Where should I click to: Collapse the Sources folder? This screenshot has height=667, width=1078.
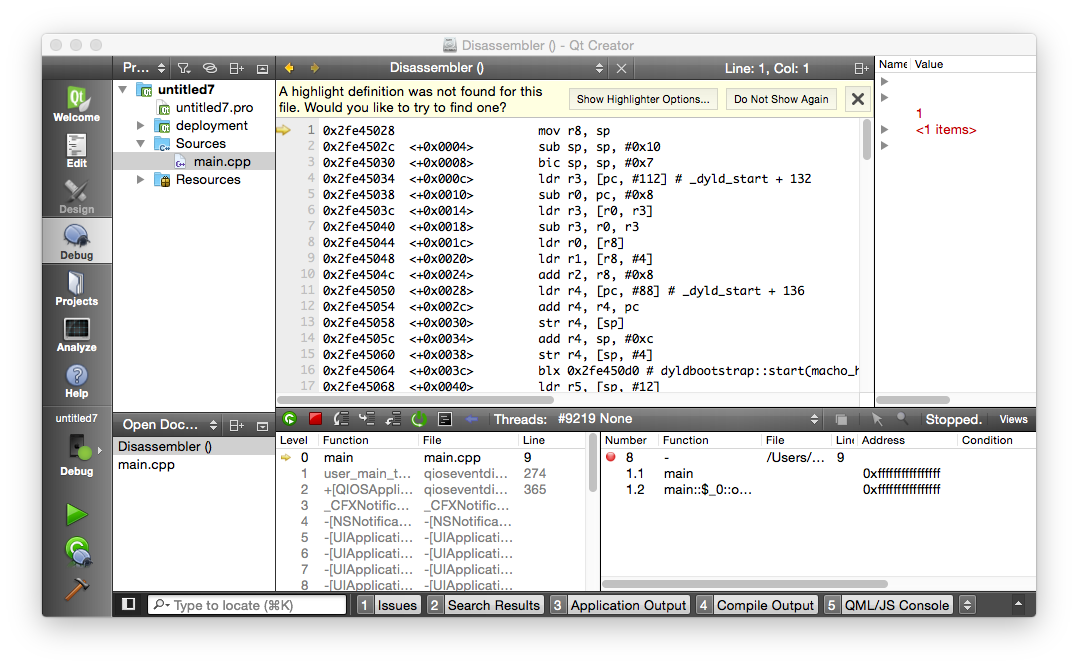coord(140,144)
